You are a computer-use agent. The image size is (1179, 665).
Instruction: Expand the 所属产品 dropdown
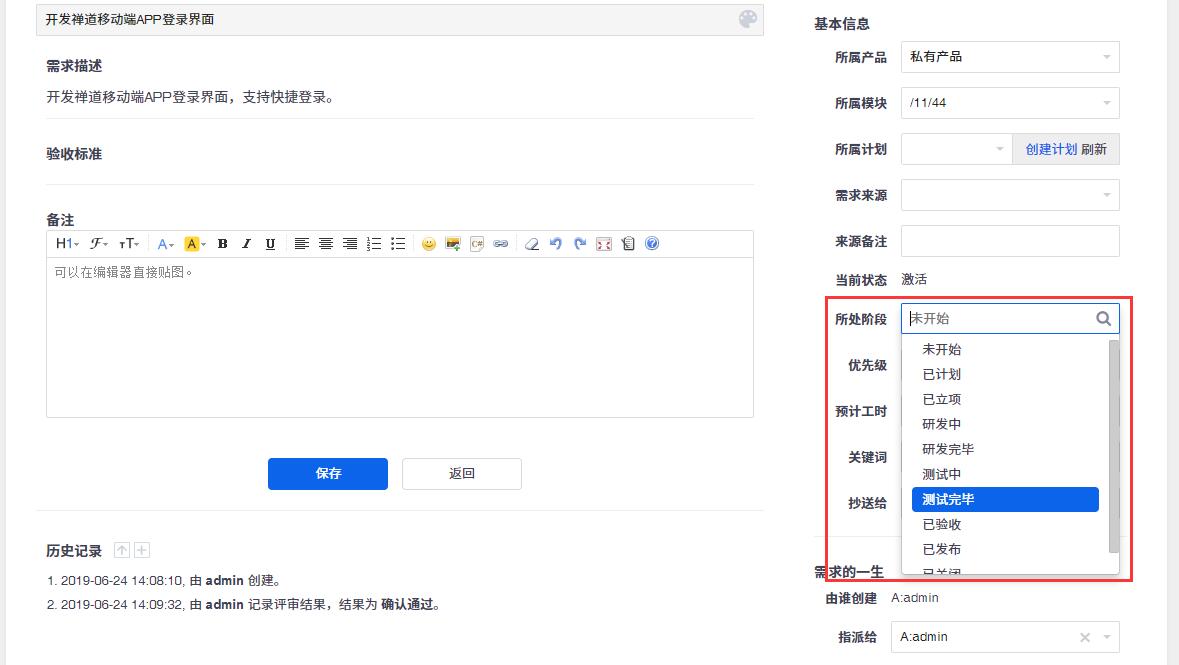[1010, 57]
